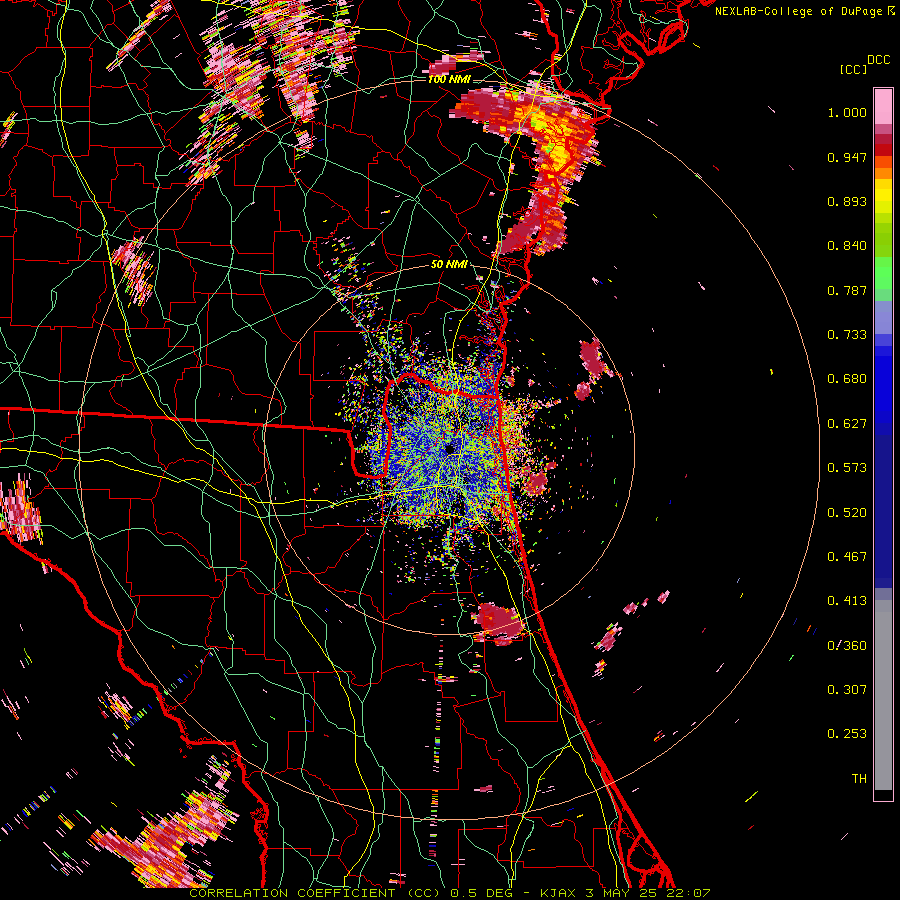Click the 22:07 timestamp text
900x900 pixels.
(689, 893)
